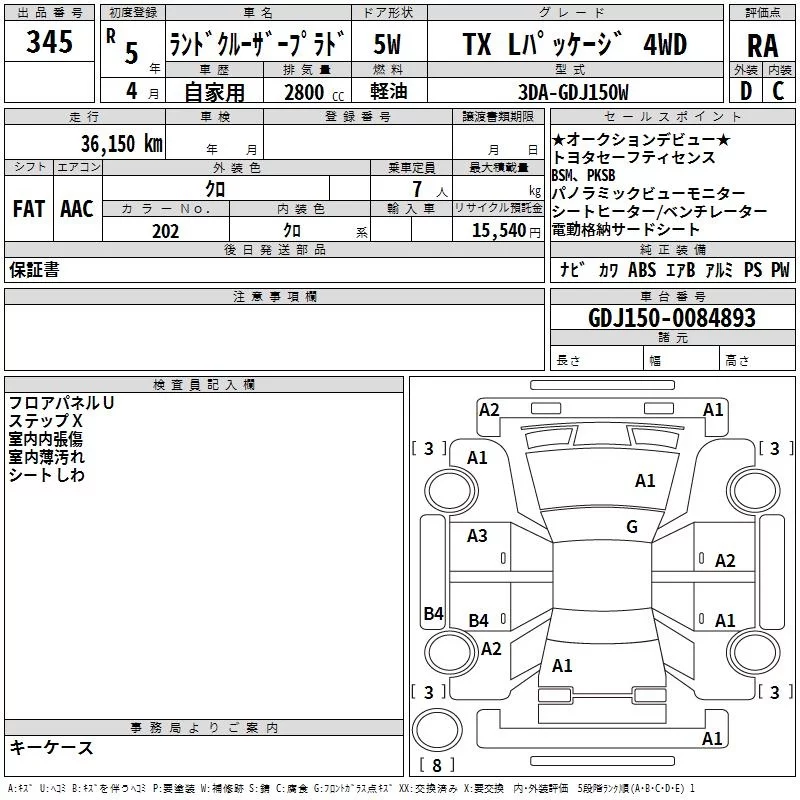Select the B4 mark on the rear door
The image size is (800, 800).
click(x=478, y=620)
